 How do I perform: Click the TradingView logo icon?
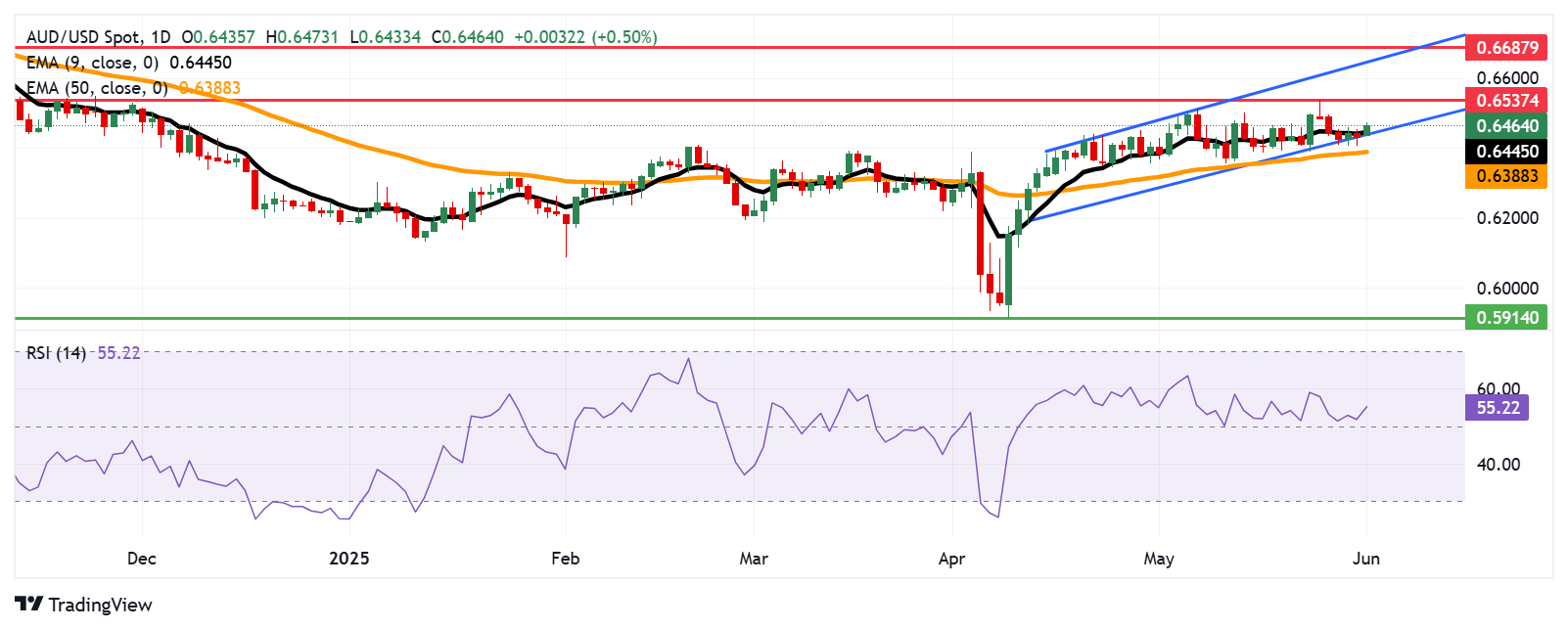pyautogui.click(x=28, y=605)
